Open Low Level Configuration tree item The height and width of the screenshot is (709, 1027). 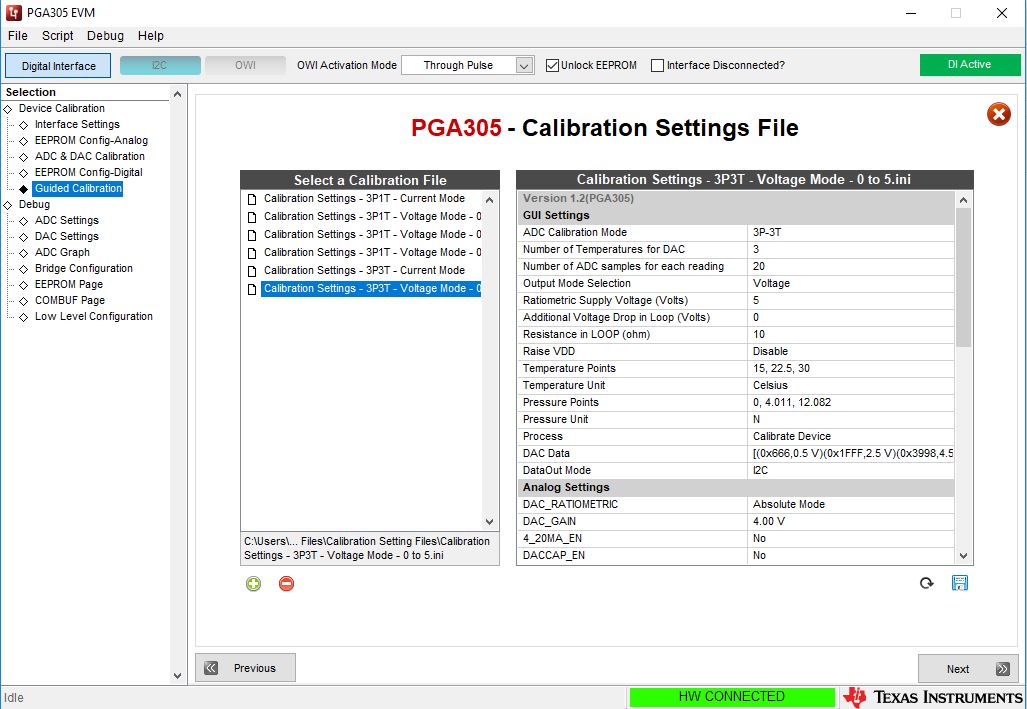(94, 316)
